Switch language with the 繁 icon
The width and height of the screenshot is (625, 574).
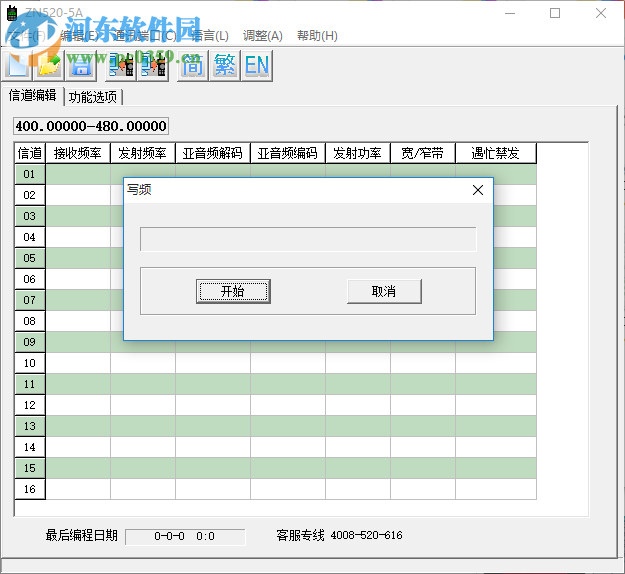(225, 65)
